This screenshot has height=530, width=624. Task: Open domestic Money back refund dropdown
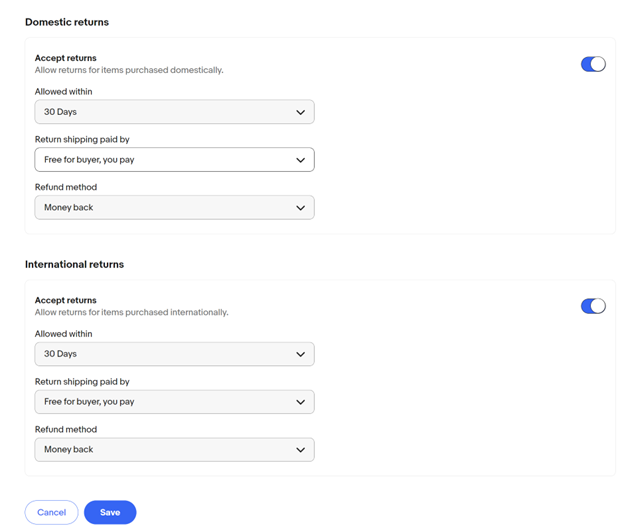[174, 207]
